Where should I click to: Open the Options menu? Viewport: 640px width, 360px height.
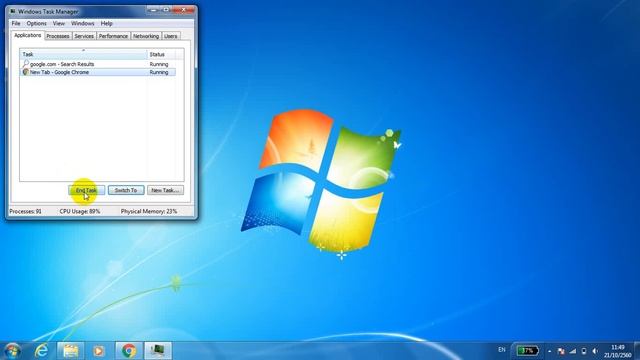coord(37,24)
